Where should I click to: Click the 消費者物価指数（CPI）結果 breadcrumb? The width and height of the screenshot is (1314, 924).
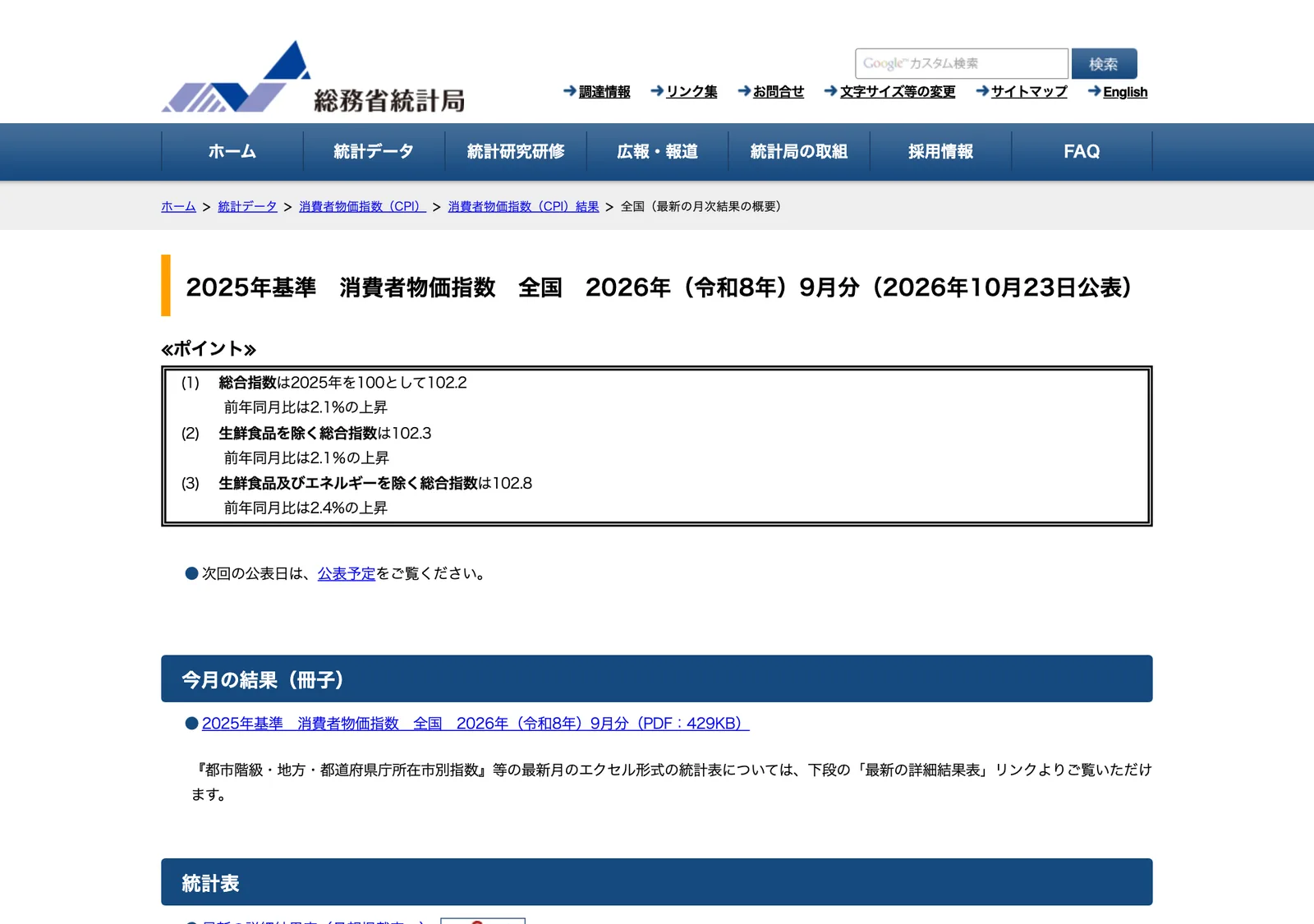point(523,206)
